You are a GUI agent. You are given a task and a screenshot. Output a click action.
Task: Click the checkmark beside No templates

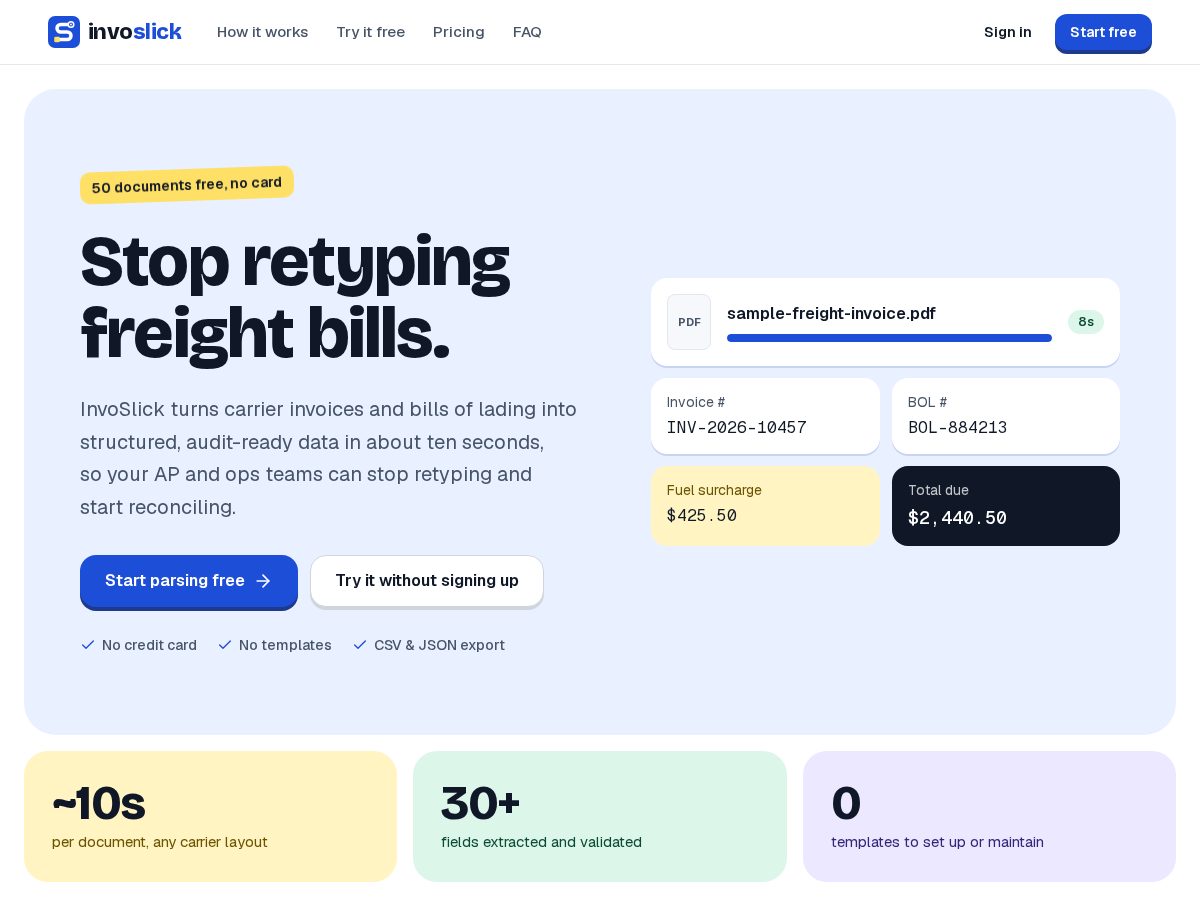point(225,645)
